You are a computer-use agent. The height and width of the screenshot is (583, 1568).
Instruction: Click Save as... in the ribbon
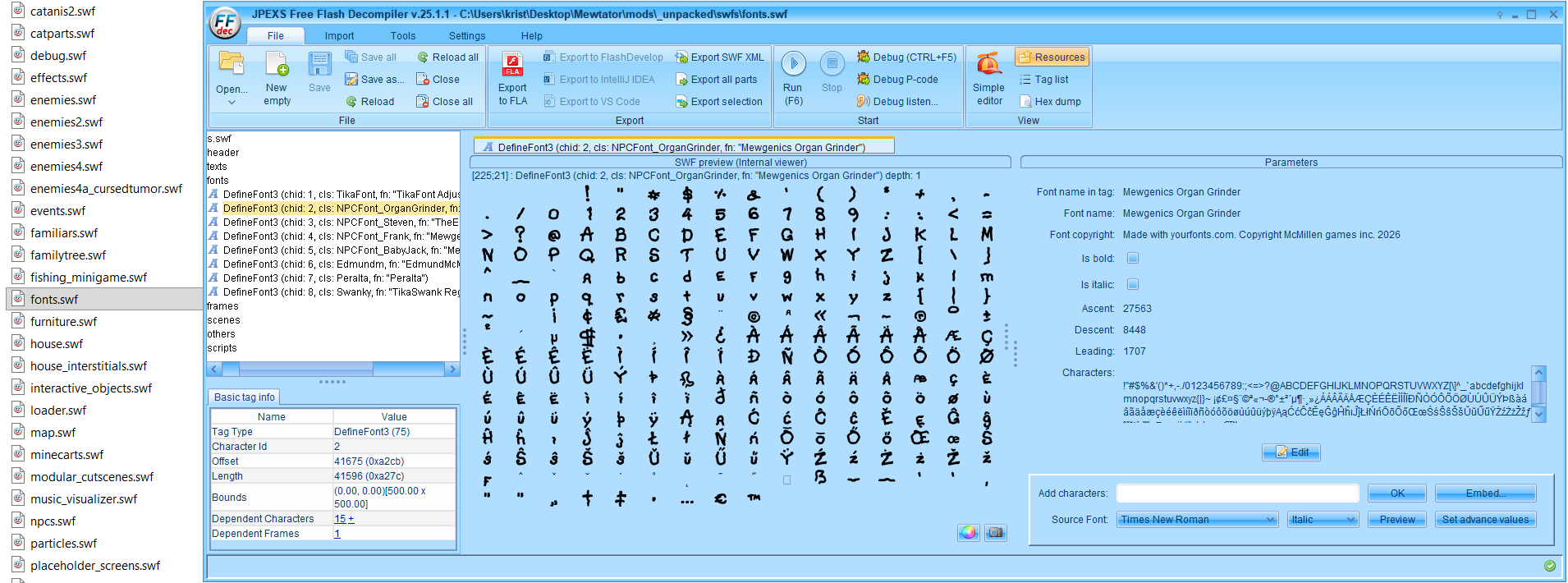pos(374,80)
